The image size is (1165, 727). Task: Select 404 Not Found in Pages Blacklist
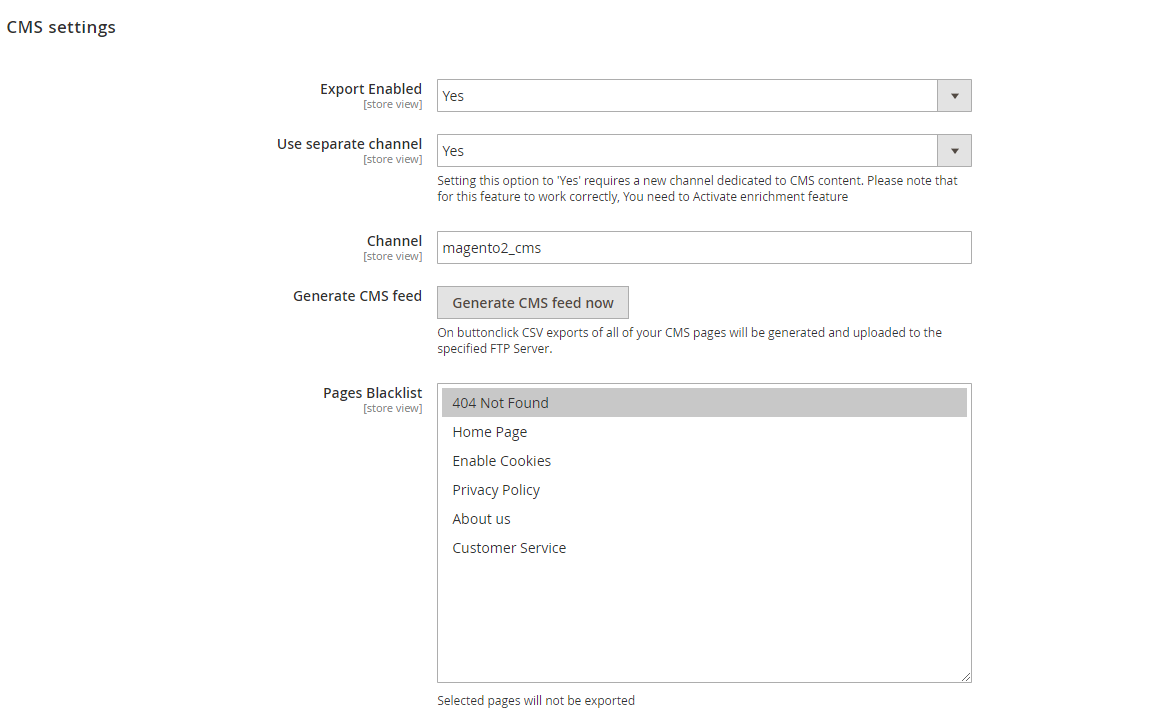(x=499, y=402)
